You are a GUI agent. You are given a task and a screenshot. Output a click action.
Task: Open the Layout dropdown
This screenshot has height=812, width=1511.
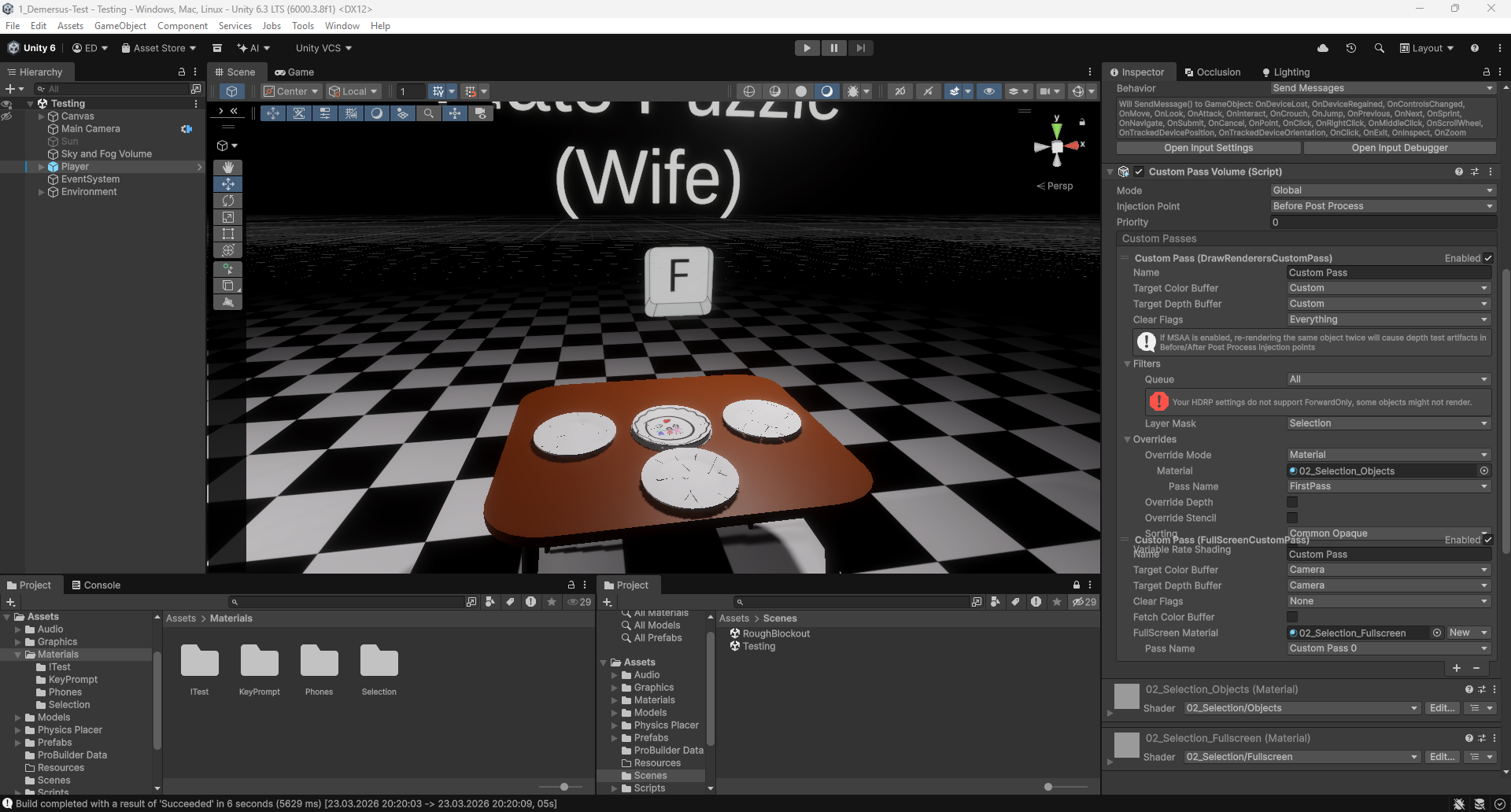pyautogui.click(x=1427, y=48)
